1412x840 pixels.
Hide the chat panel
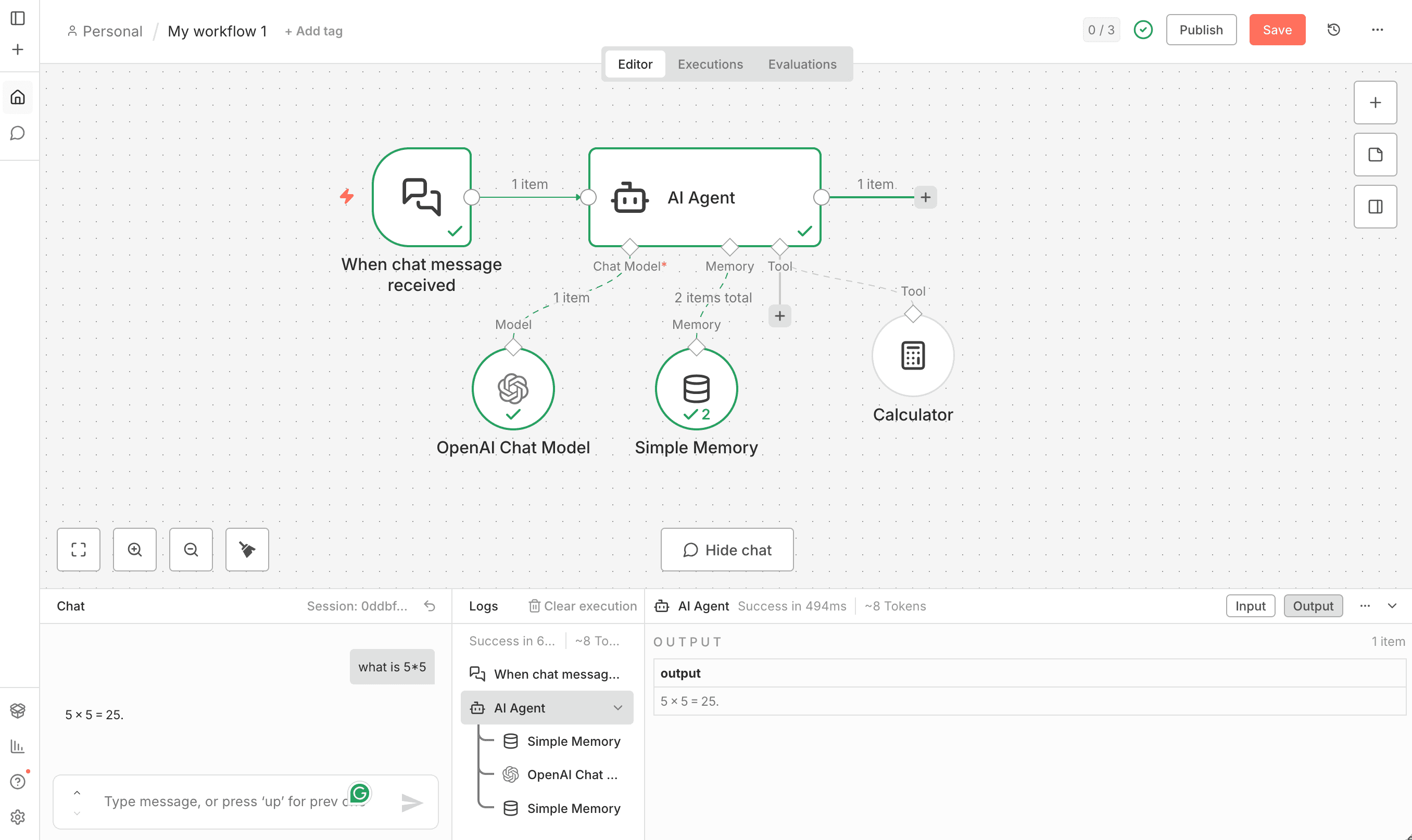pos(727,549)
